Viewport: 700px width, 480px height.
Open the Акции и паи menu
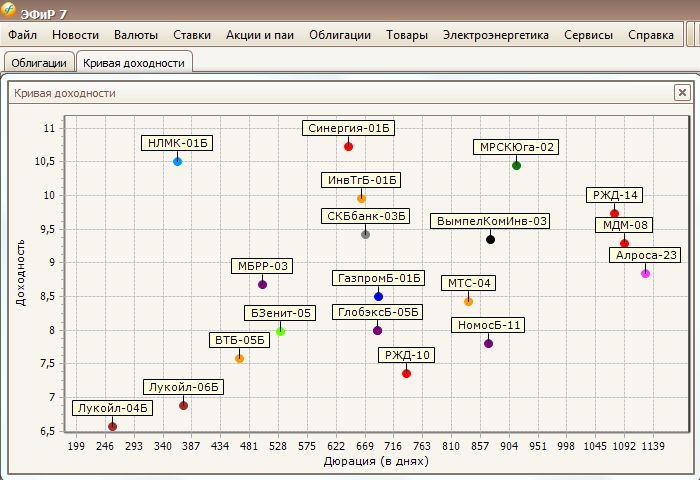pyautogui.click(x=259, y=35)
